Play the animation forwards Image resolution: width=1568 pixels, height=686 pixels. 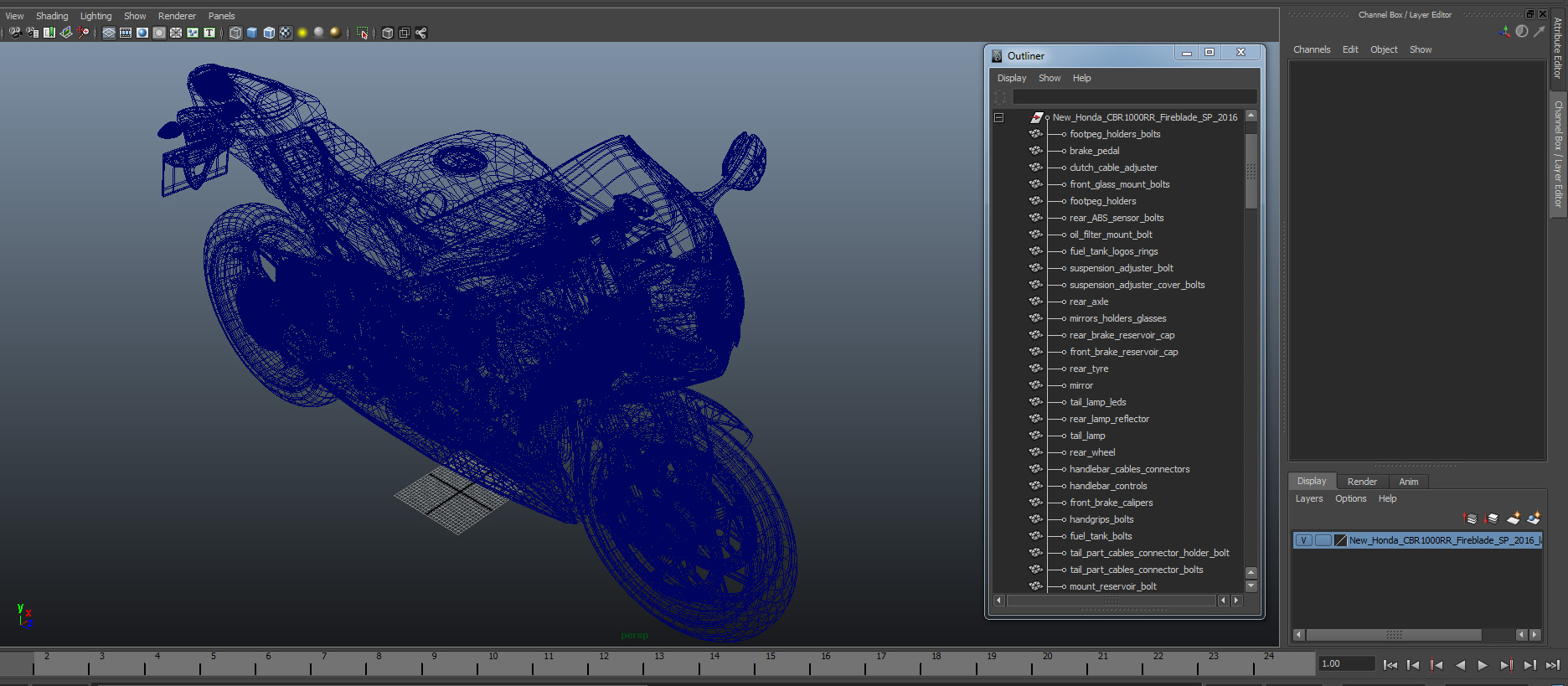[x=1483, y=665]
